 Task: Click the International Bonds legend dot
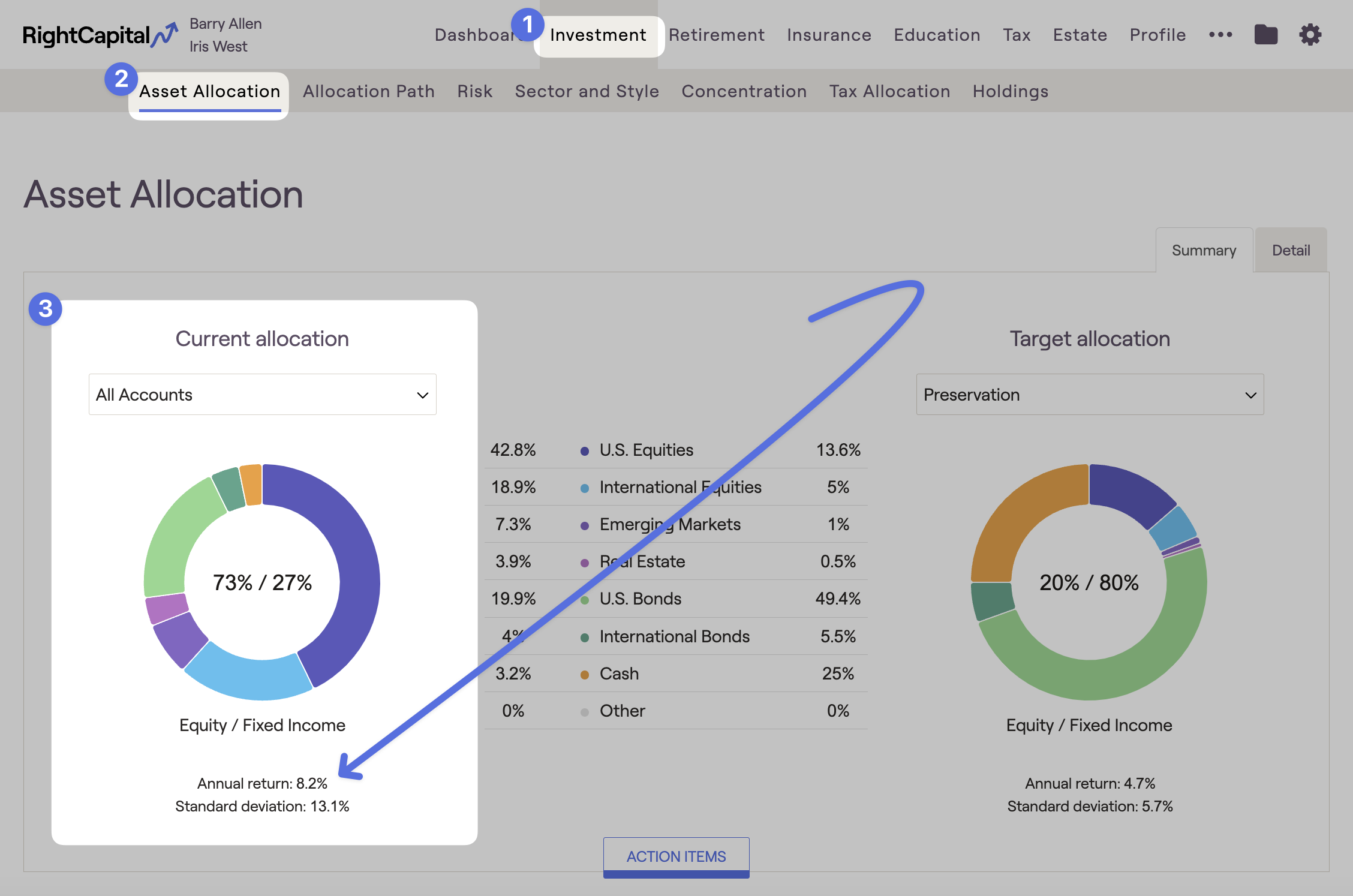(x=584, y=638)
